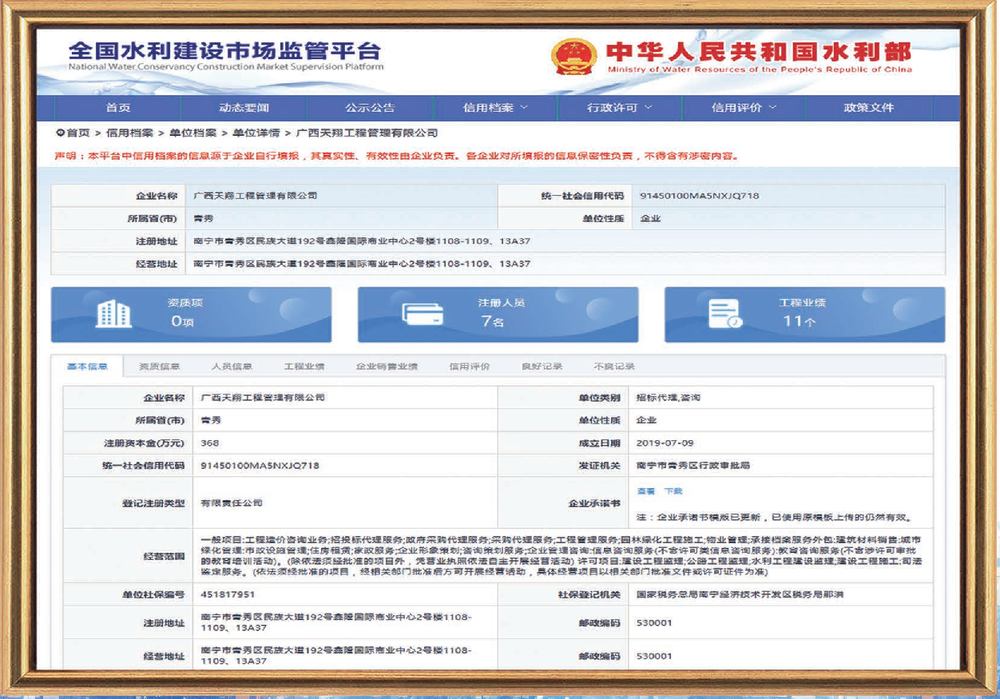Image resolution: width=1000 pixels, height=699 pixels.
Task: Switch to the 人员信息 tab
Action: 232,367
